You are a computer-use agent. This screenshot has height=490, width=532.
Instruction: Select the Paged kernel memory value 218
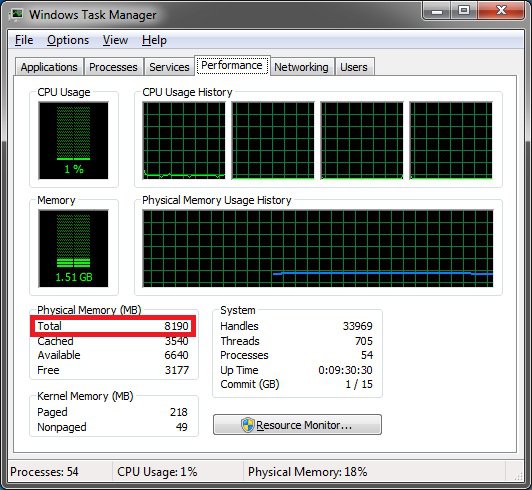point(179,412)
